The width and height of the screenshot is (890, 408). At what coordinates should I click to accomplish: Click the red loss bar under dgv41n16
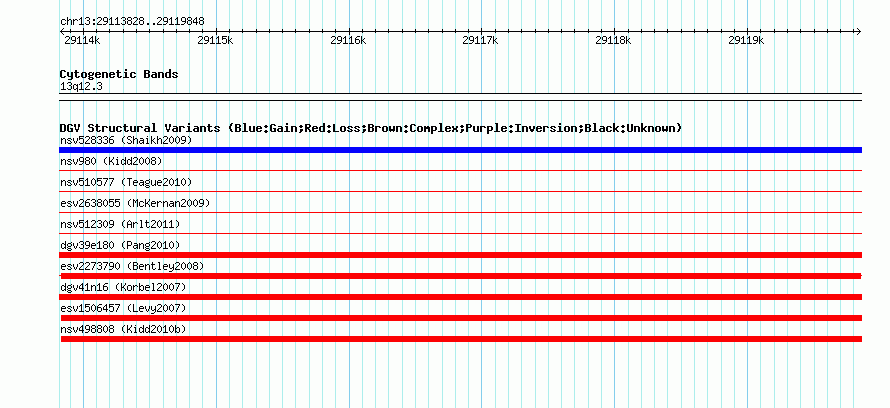click(460, 297)
